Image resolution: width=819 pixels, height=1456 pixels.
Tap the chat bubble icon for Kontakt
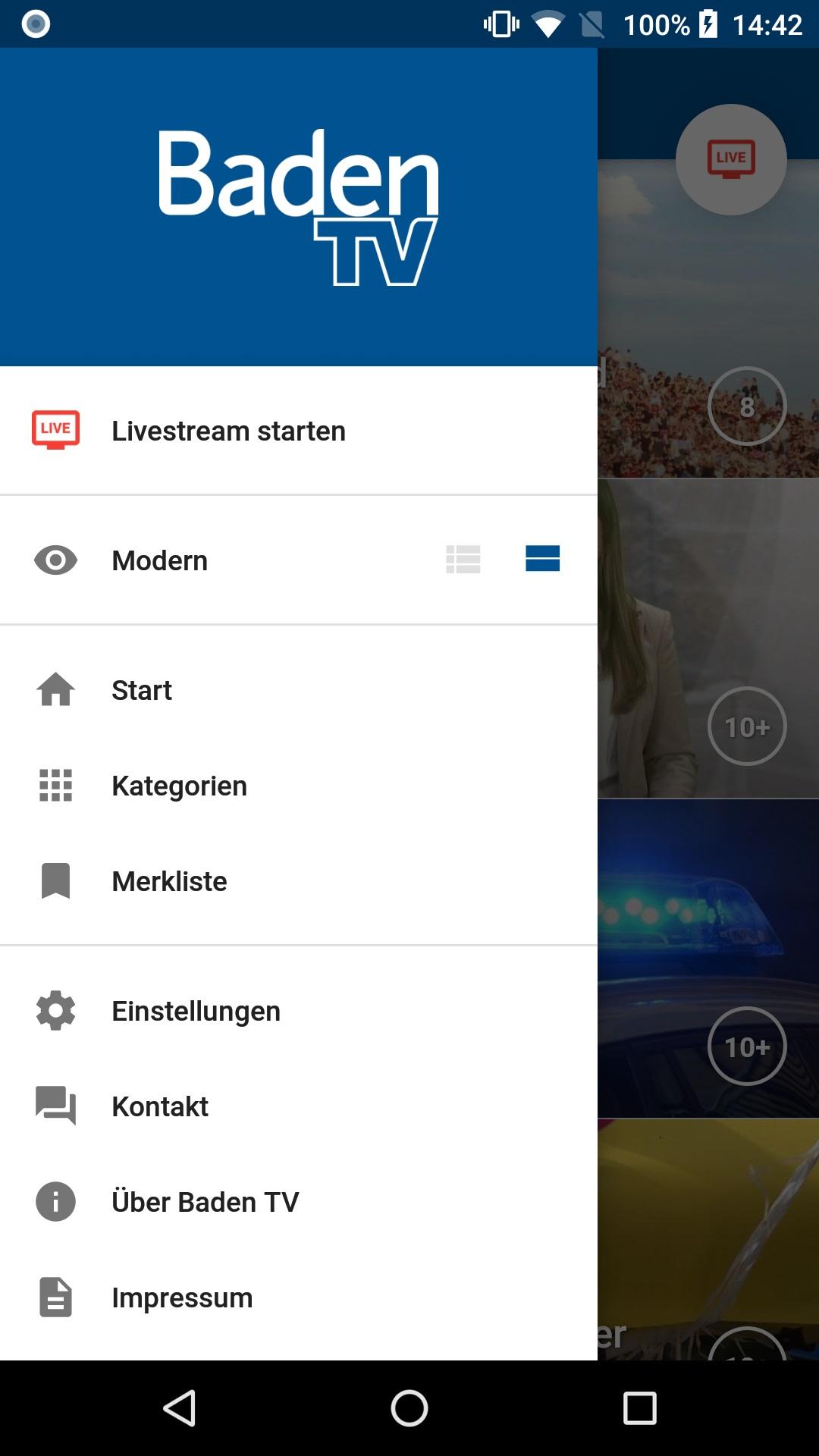(x=55, y=1106)
